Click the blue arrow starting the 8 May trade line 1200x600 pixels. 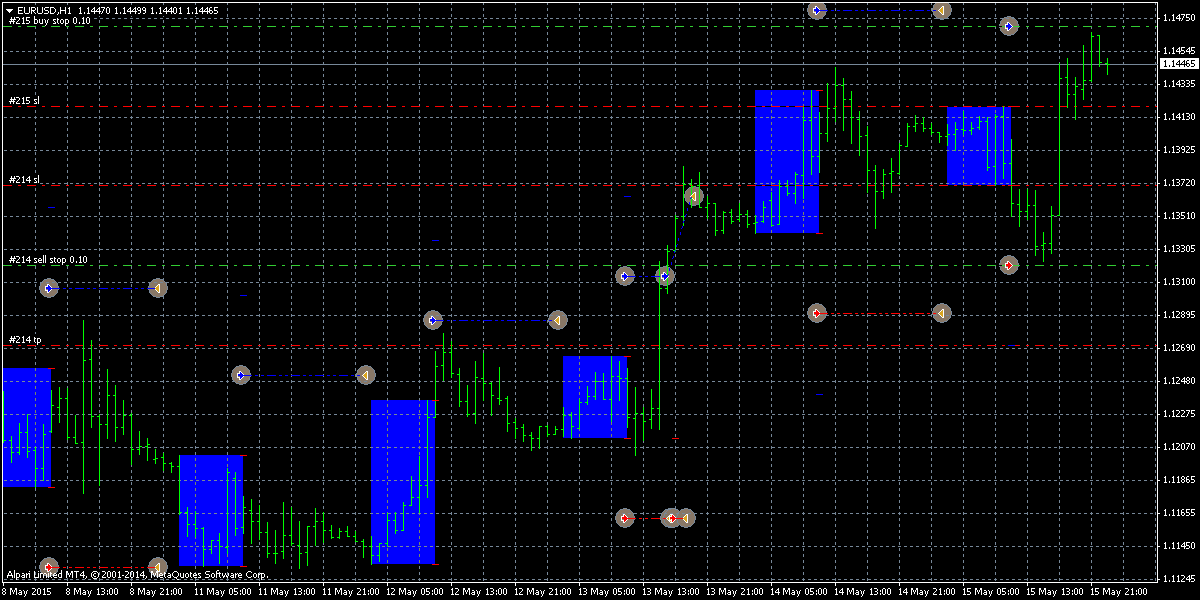click(x=49, y=288)
